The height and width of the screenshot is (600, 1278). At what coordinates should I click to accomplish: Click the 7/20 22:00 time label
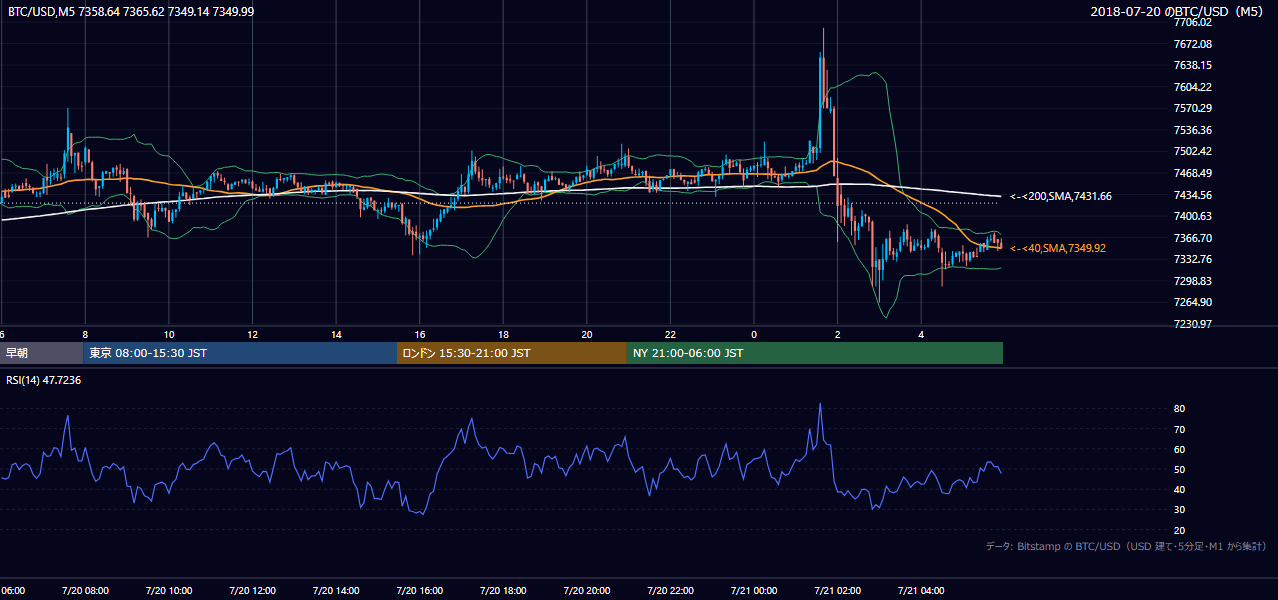click(670, 591)
